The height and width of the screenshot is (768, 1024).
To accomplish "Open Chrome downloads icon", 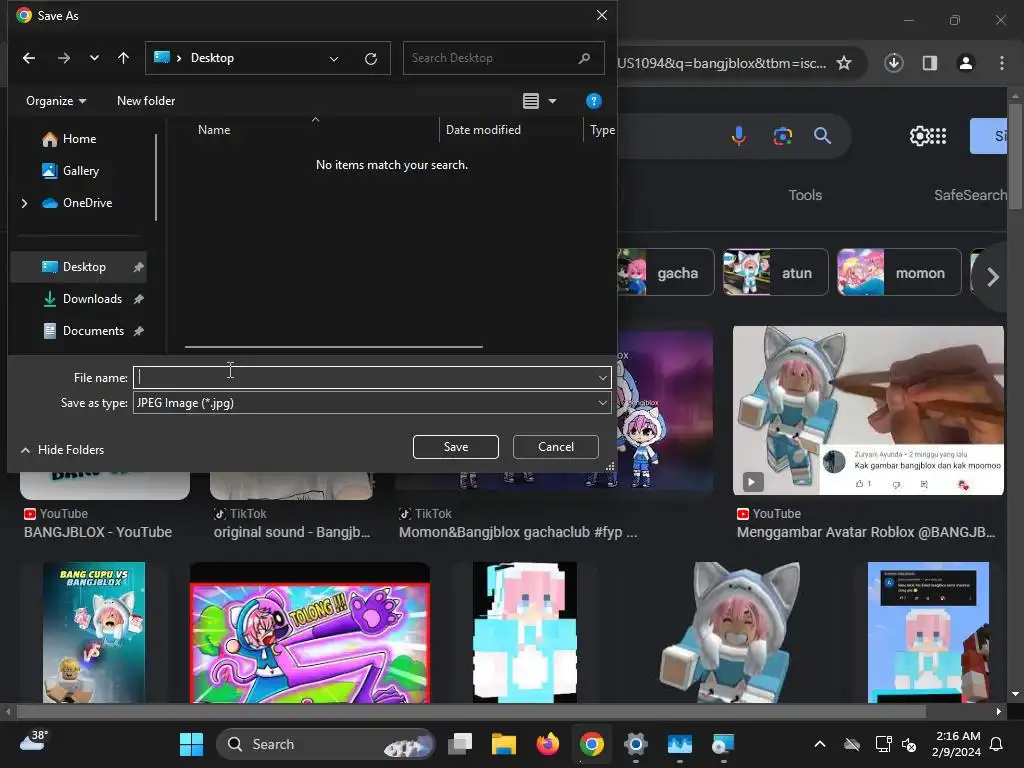I will 893,63.
